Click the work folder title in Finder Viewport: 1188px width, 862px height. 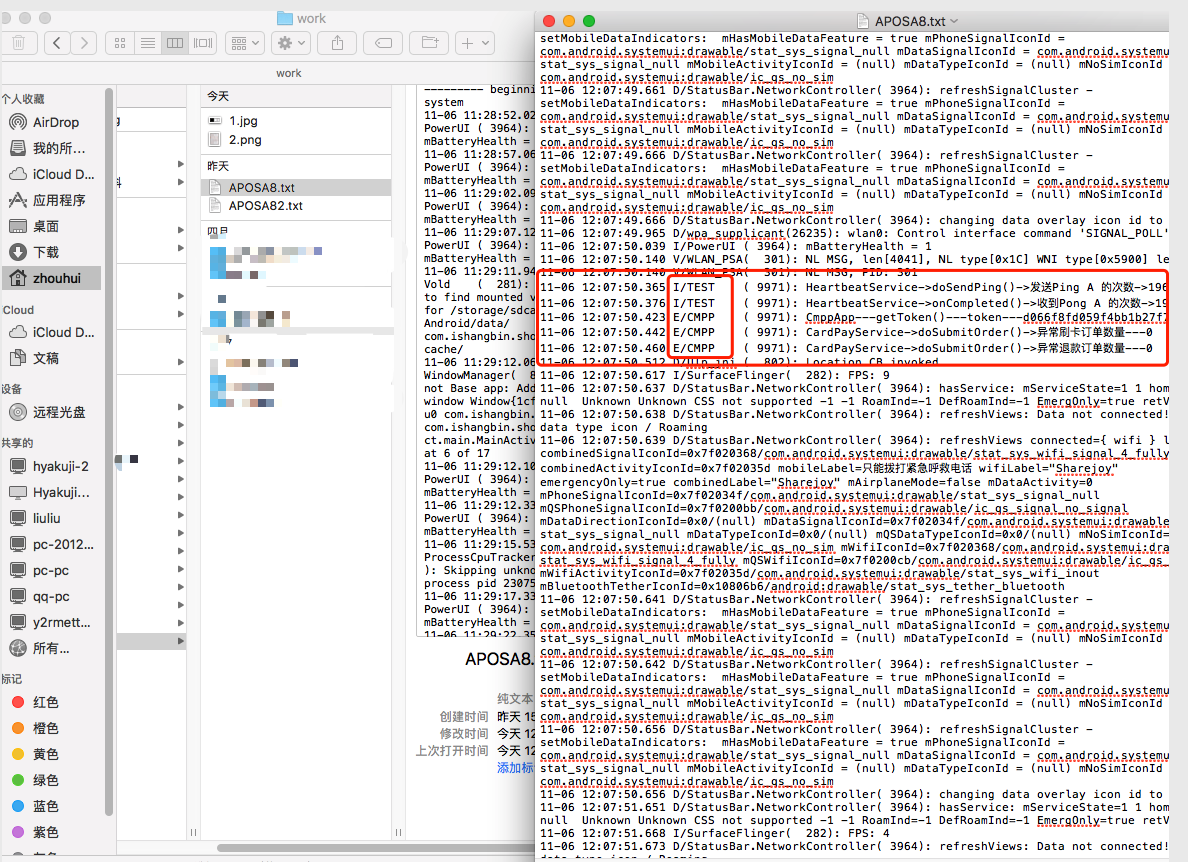point(302,18)
